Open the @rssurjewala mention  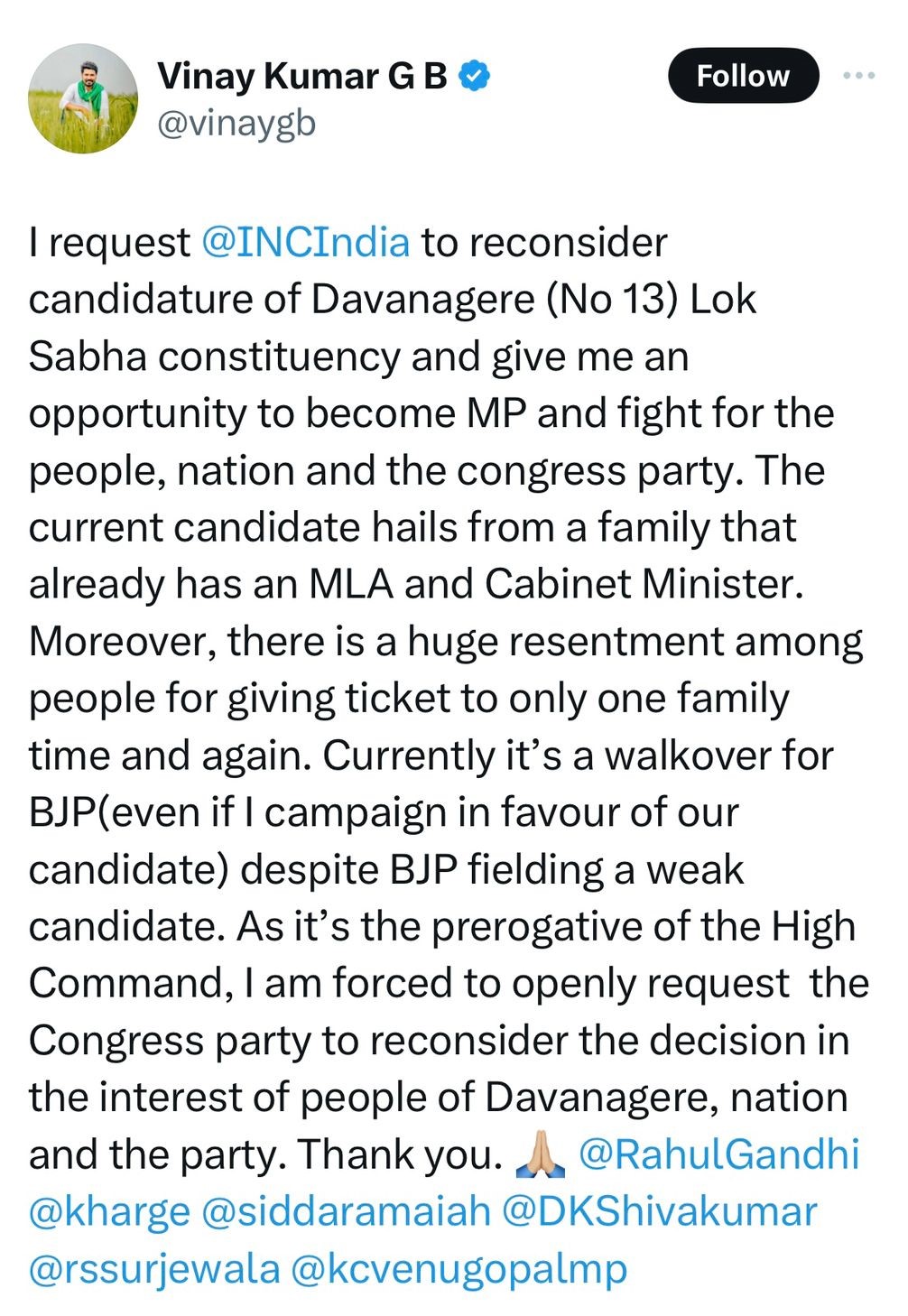154,1268
